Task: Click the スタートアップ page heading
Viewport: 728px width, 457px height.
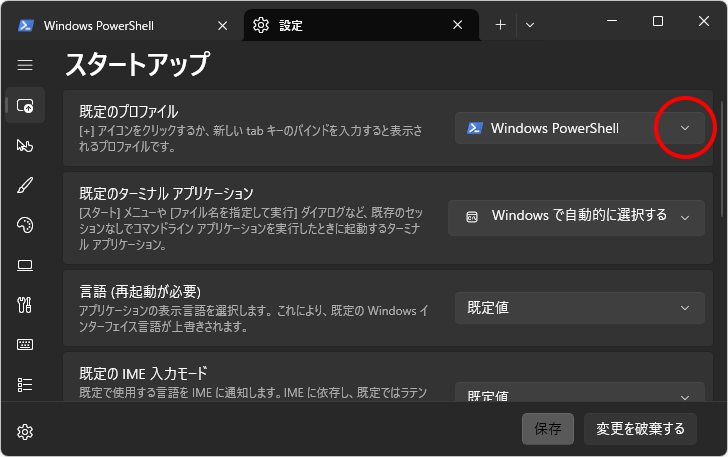Action: pyautogui.click(x=137, y=64)
